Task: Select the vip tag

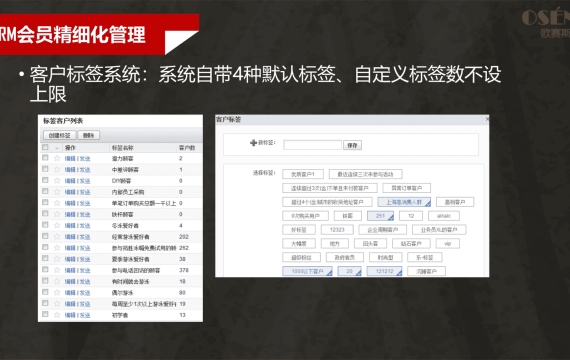Action: pyautogui.click(x=447, y=244)
